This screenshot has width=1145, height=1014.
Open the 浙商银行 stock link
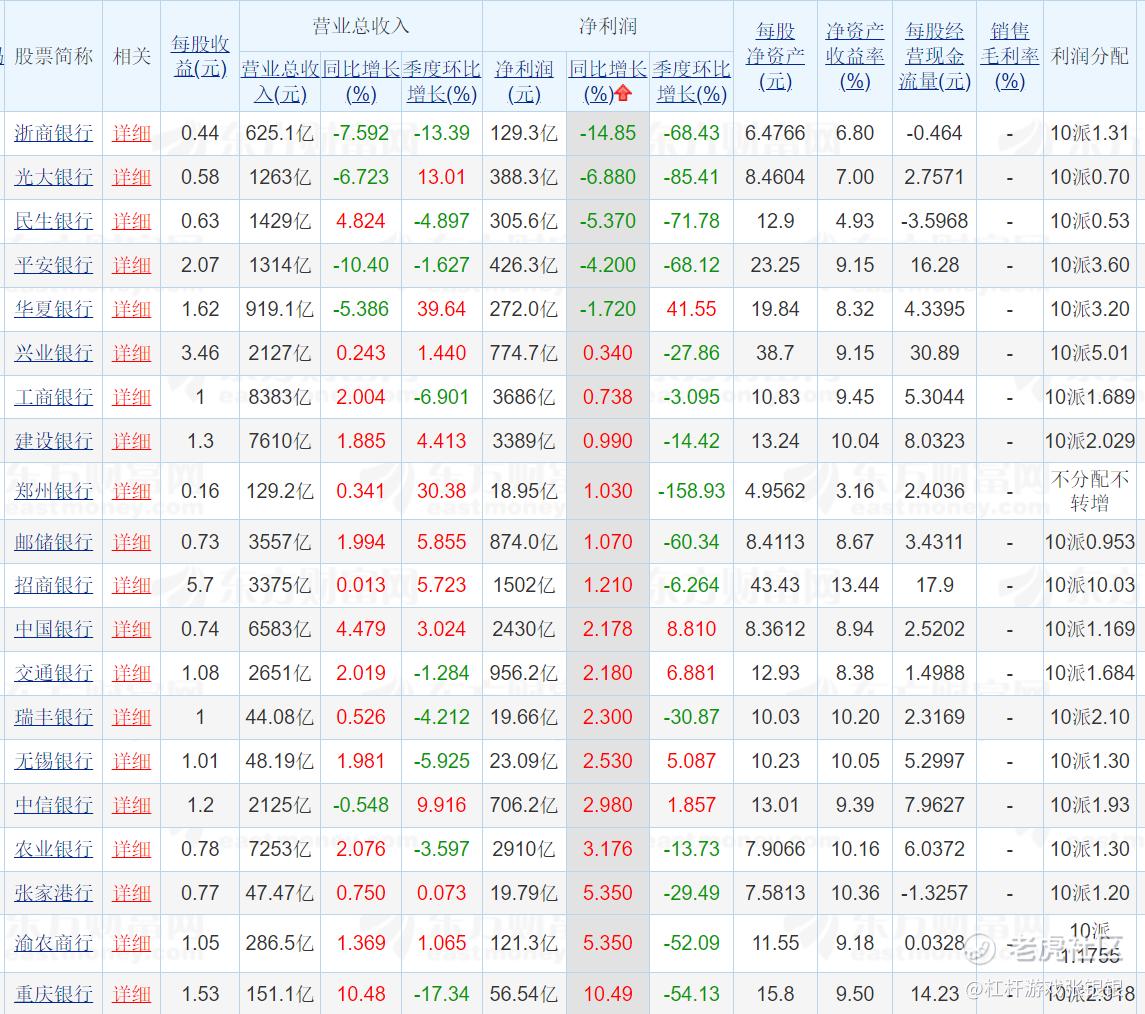(53, 133)
